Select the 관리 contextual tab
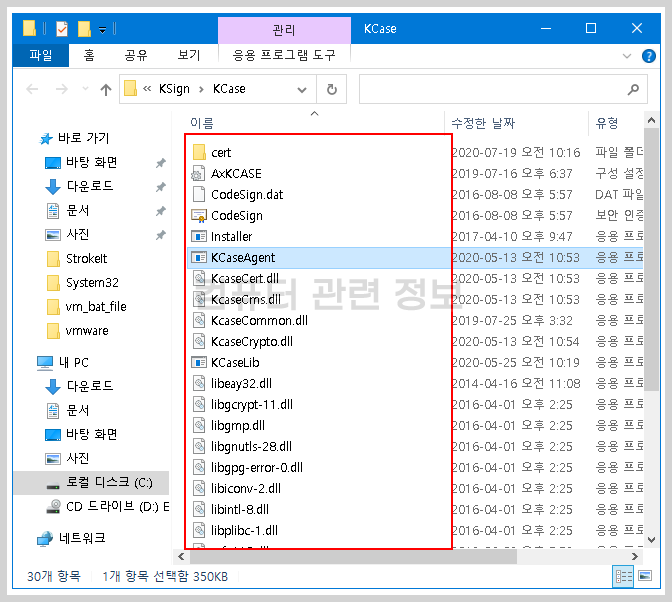 284,30
